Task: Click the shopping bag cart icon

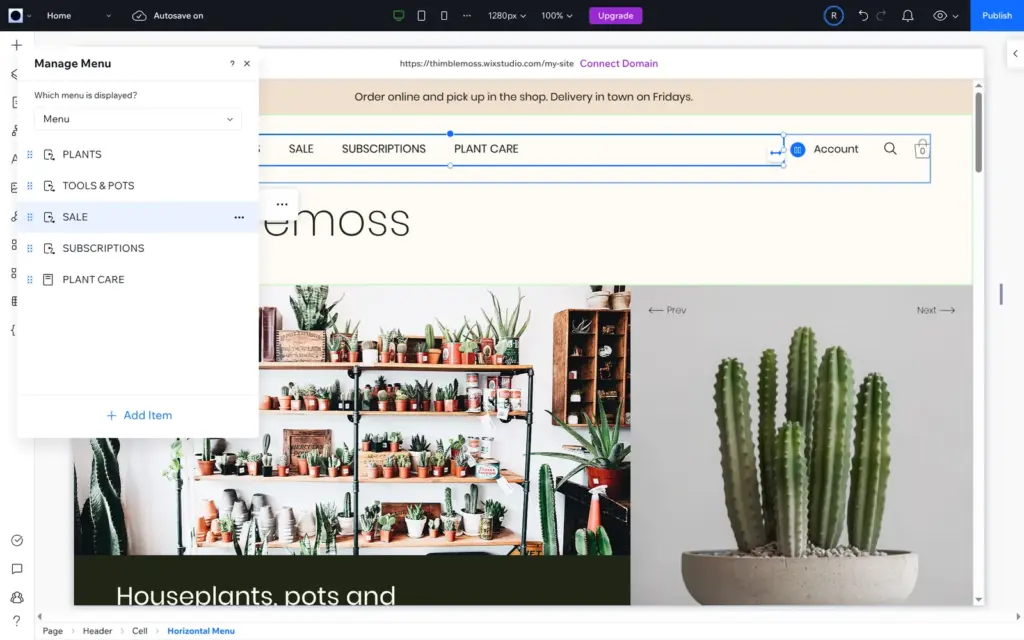Action: [x=921, y=148]
